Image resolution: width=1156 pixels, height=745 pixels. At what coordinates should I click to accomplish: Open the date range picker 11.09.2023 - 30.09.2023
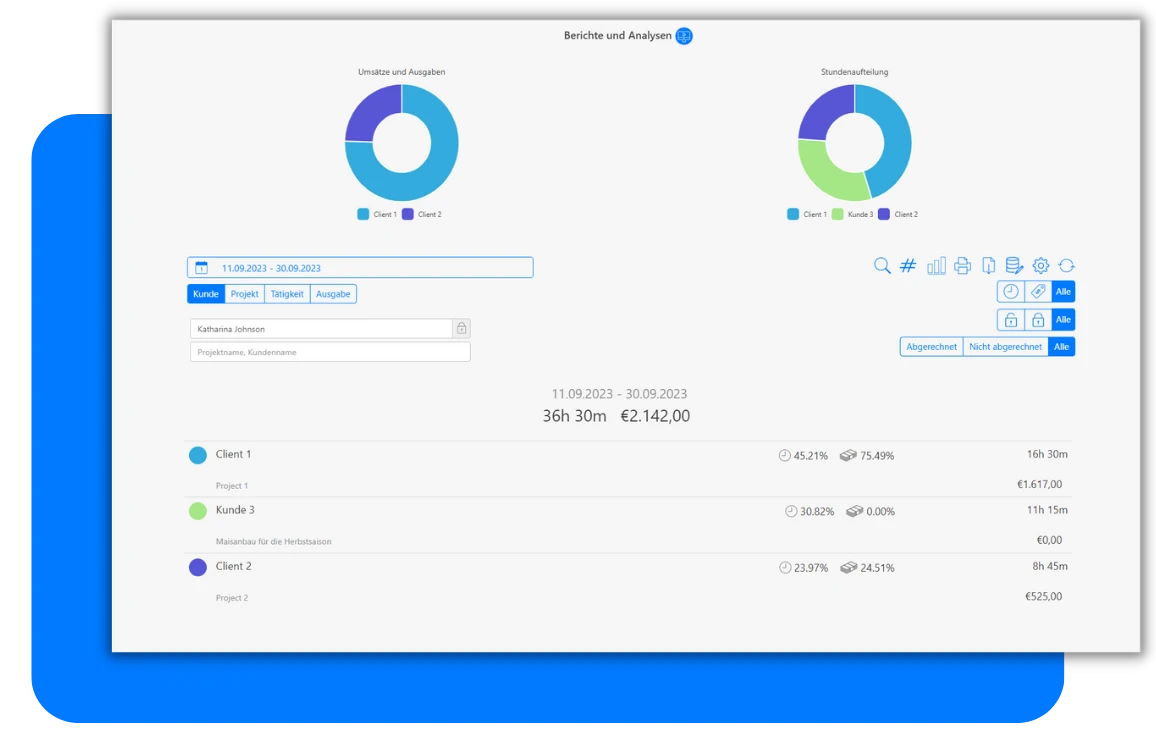pyautogui.click(x=360, y=268)
